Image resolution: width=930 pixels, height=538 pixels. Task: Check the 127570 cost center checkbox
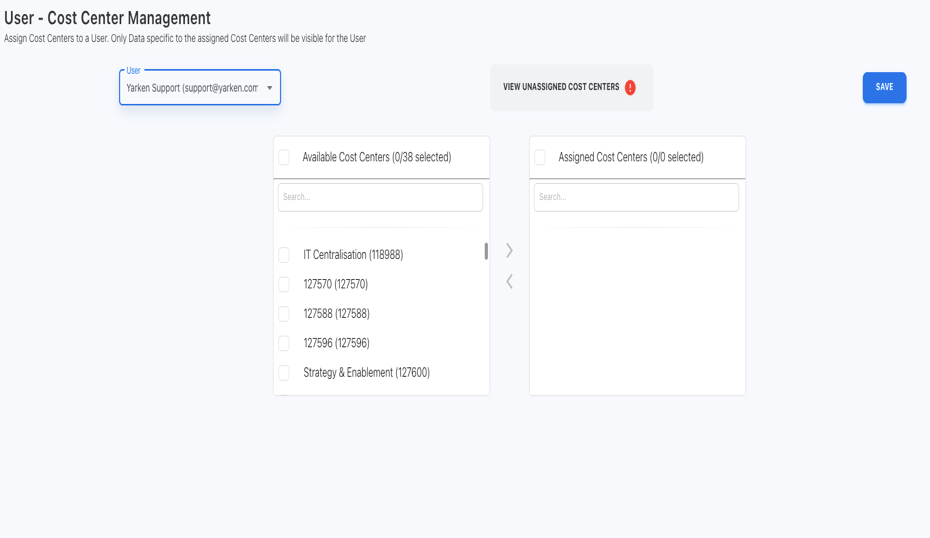click(284, 284)
